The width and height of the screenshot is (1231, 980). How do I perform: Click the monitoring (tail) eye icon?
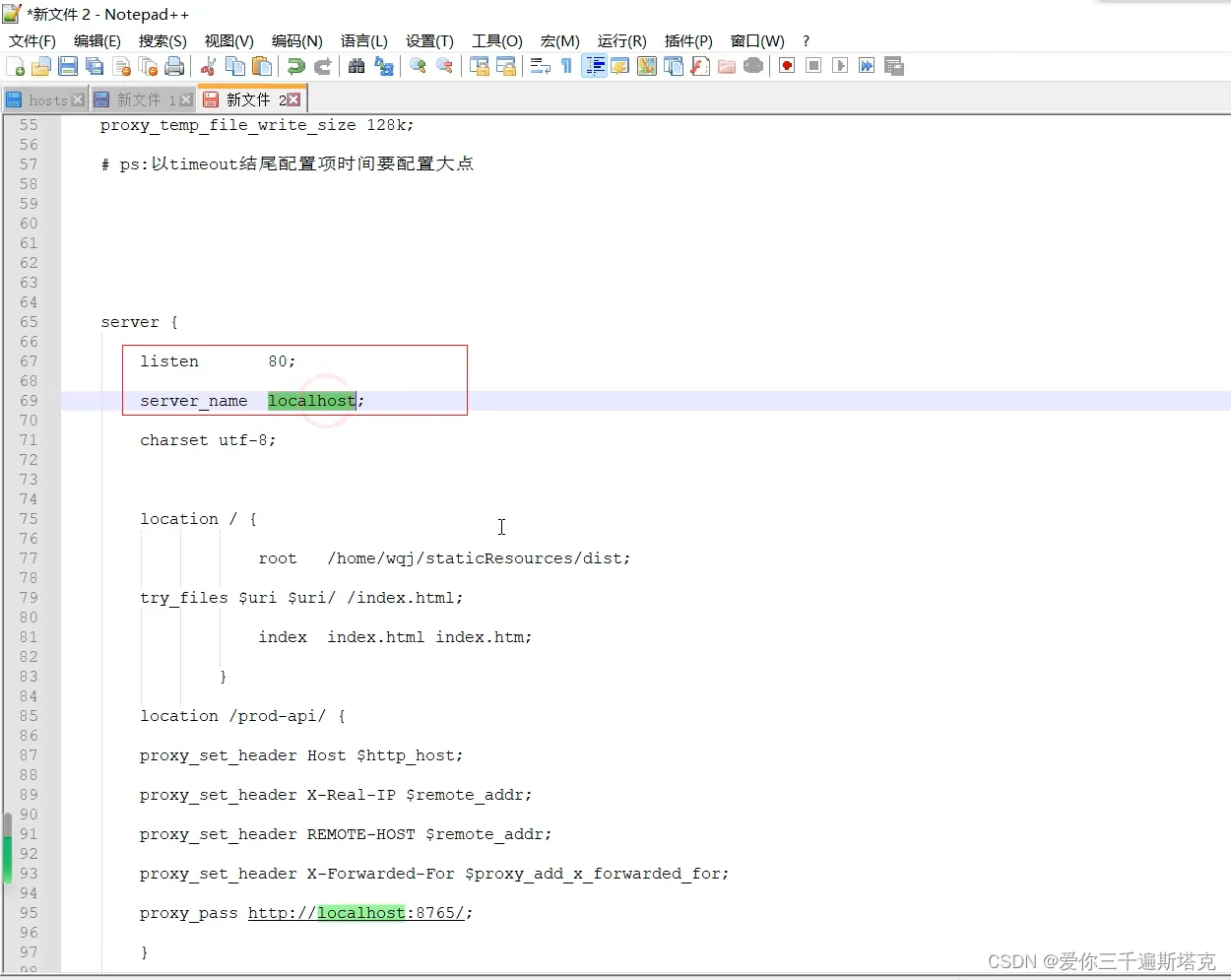(x=753, y=66)
